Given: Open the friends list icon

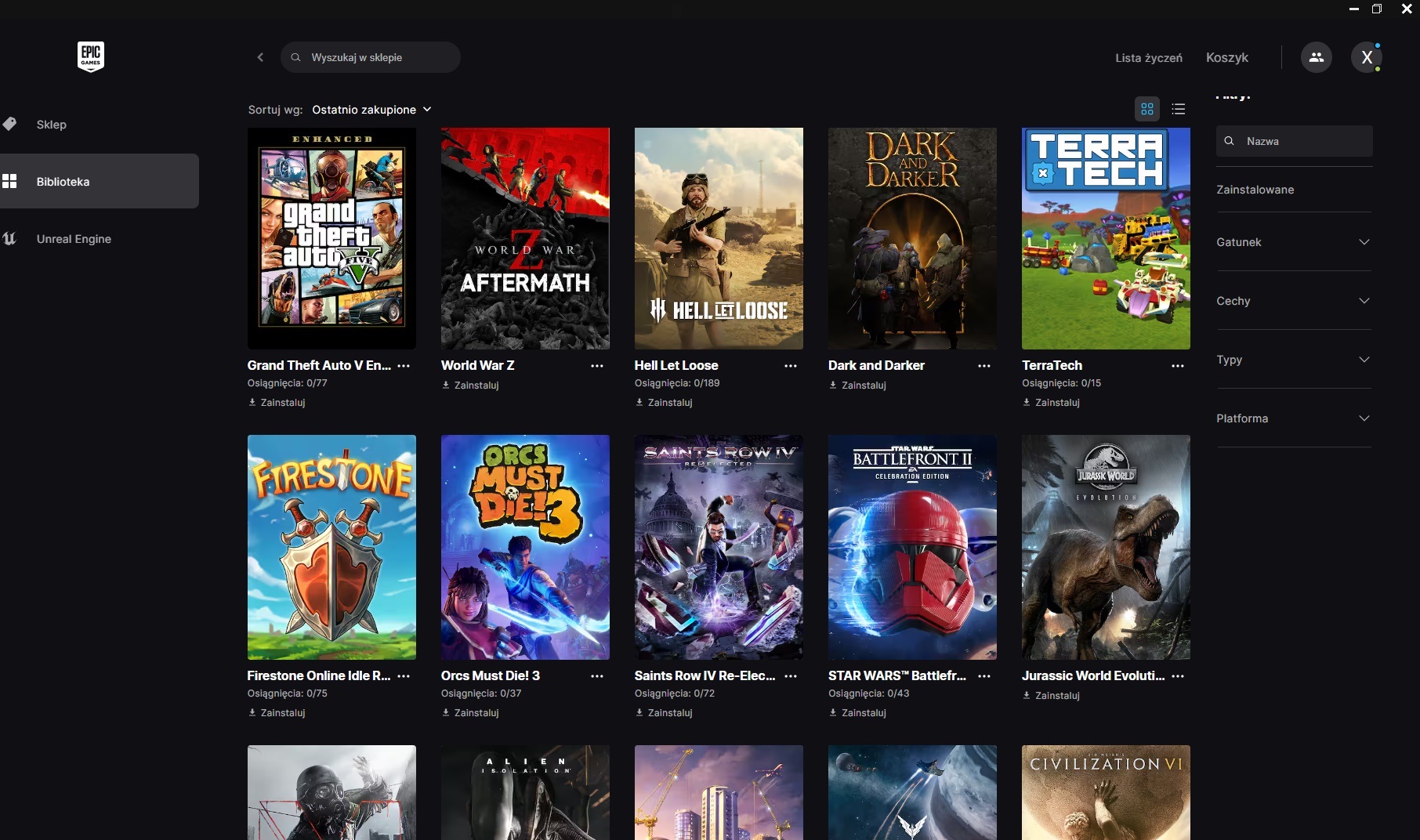Looking at the screenshot, I should [1317, 57].
